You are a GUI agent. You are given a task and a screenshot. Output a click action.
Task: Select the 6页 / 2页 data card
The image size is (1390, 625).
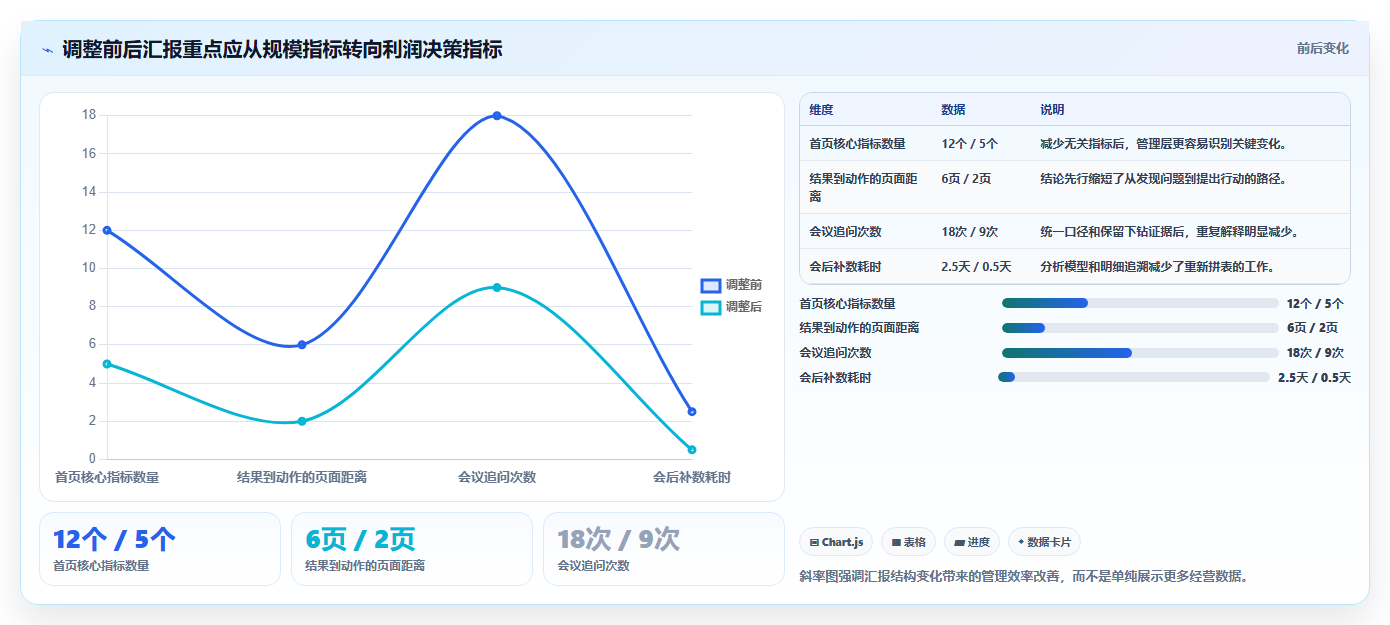click(x=412, y=549)
